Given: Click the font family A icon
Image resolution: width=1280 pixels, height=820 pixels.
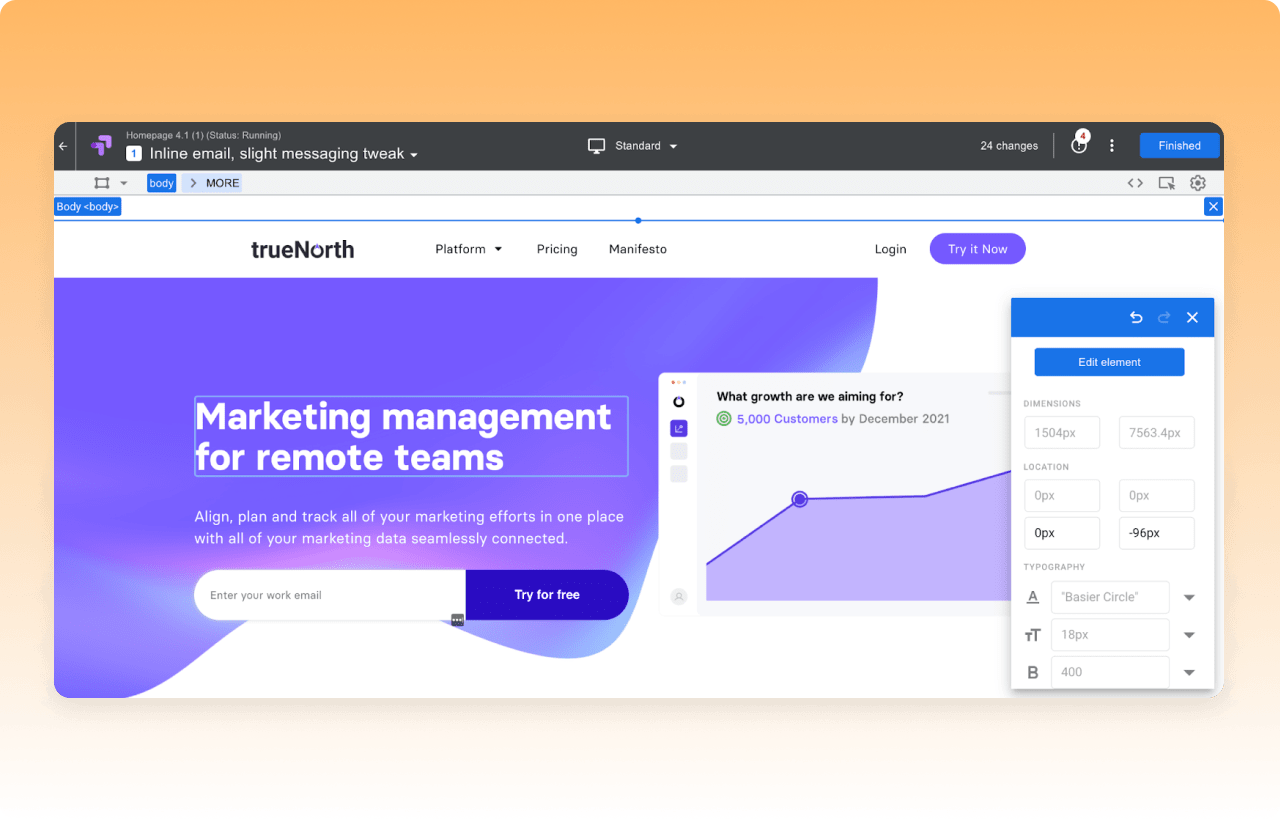Looking at the screenshot, I should coord(1033,597).
